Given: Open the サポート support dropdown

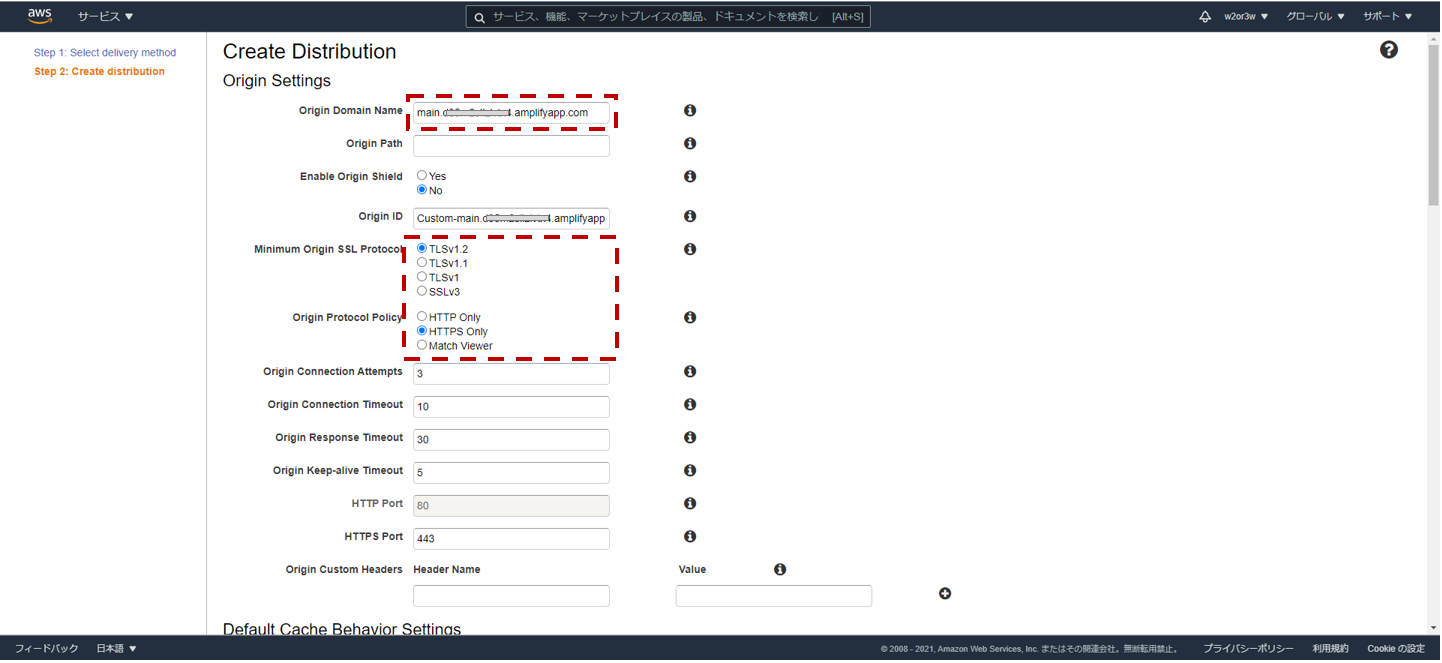Looking at the screenshot, I should [x=1388, y=17].
